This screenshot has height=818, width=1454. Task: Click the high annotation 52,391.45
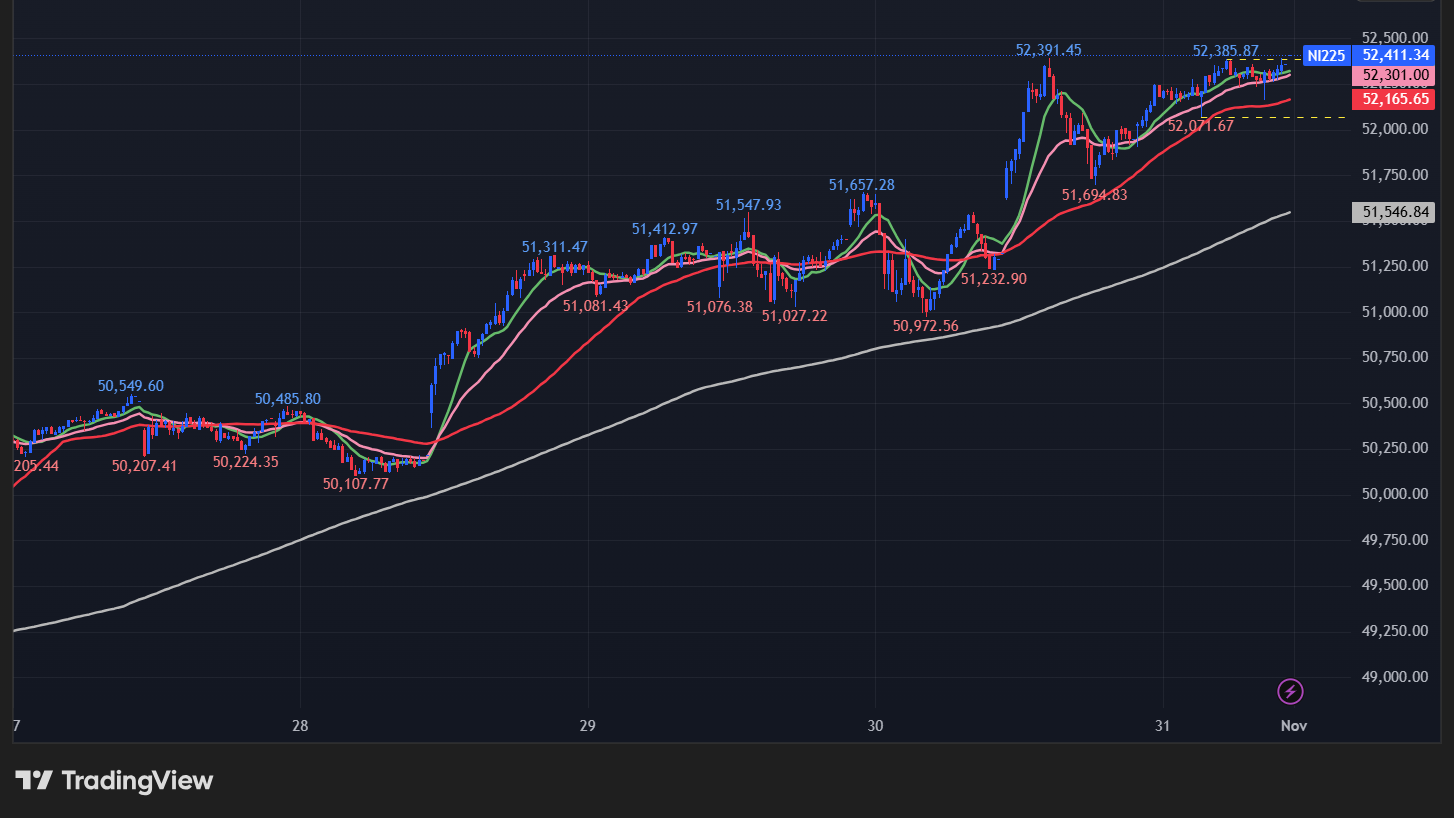[1048, 50]
